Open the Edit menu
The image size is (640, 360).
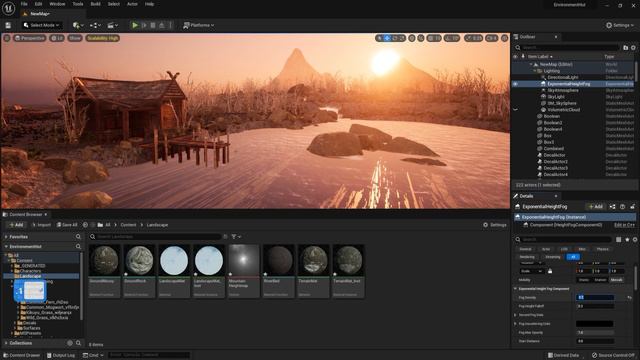coord(38,4)
